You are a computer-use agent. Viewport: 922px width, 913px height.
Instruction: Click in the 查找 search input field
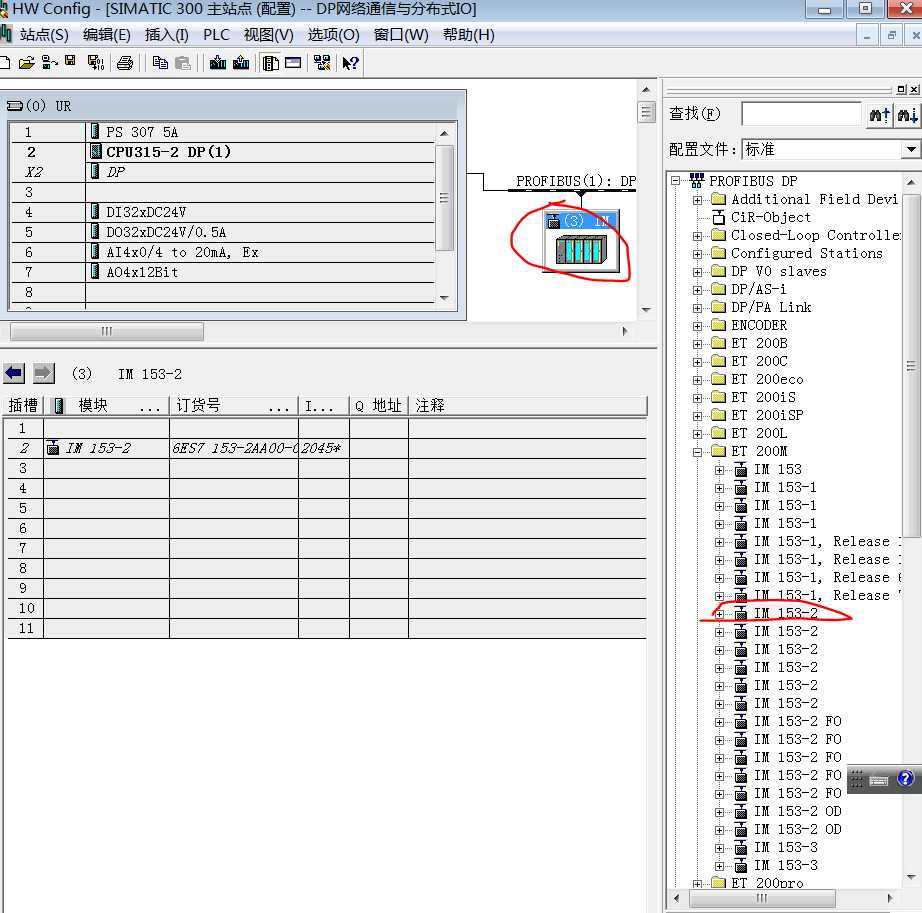801,114
